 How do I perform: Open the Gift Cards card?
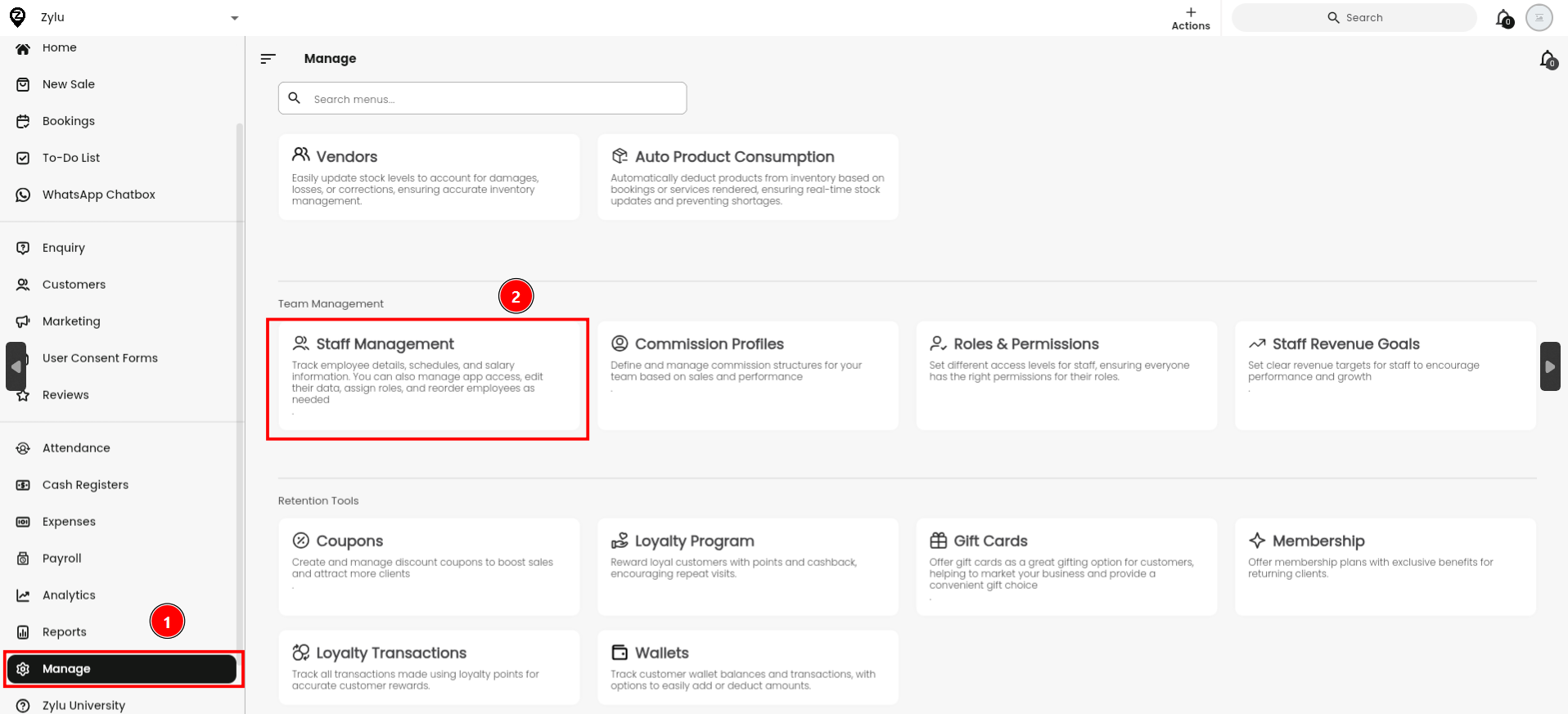point(1066,566)
